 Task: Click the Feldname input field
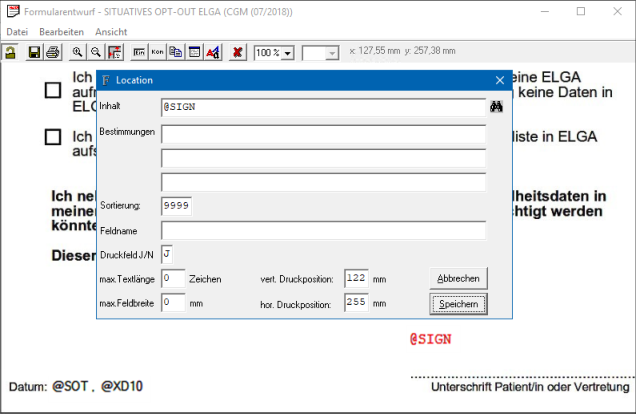tap(323, 230)
